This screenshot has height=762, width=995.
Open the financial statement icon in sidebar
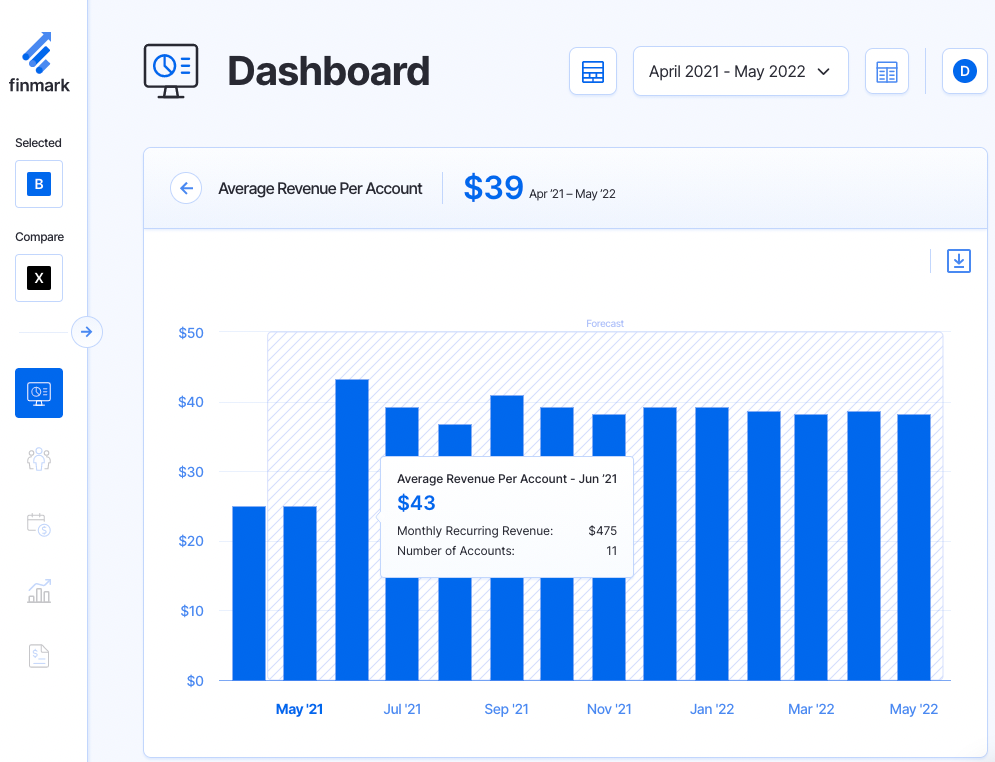point(38,655)
